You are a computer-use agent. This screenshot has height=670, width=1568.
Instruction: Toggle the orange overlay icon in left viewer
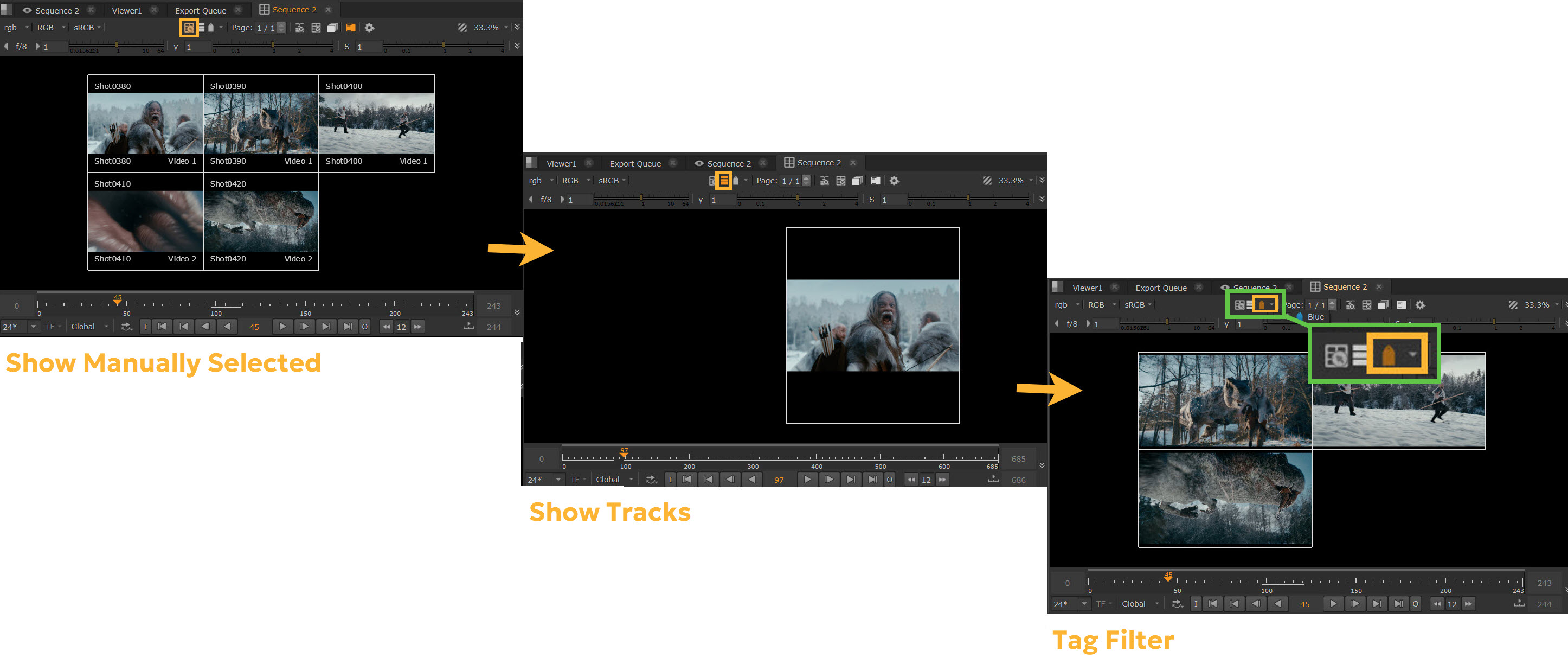(351, 28)
